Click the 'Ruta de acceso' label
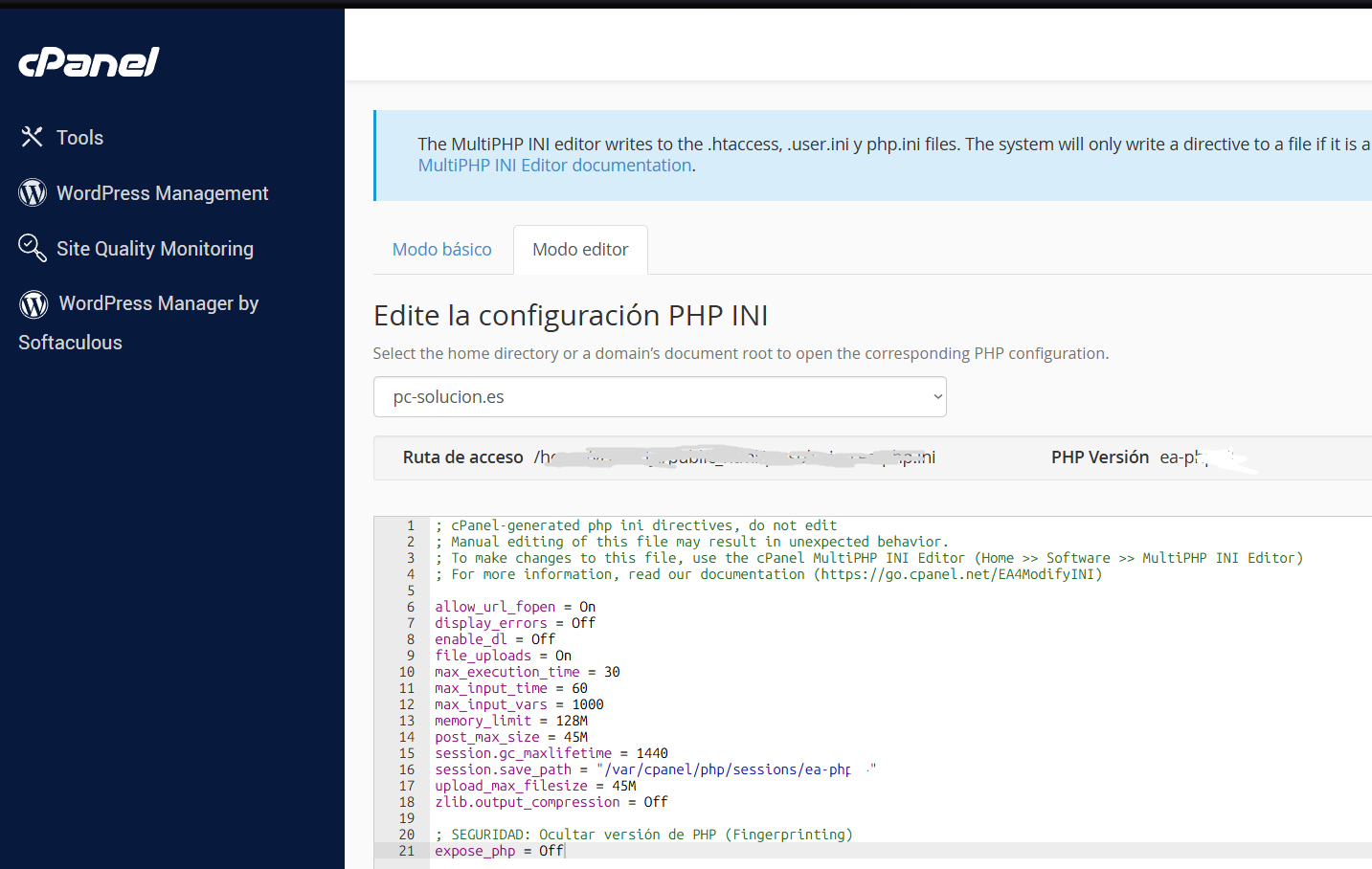Screen dimensions: 1372x869 463,457
